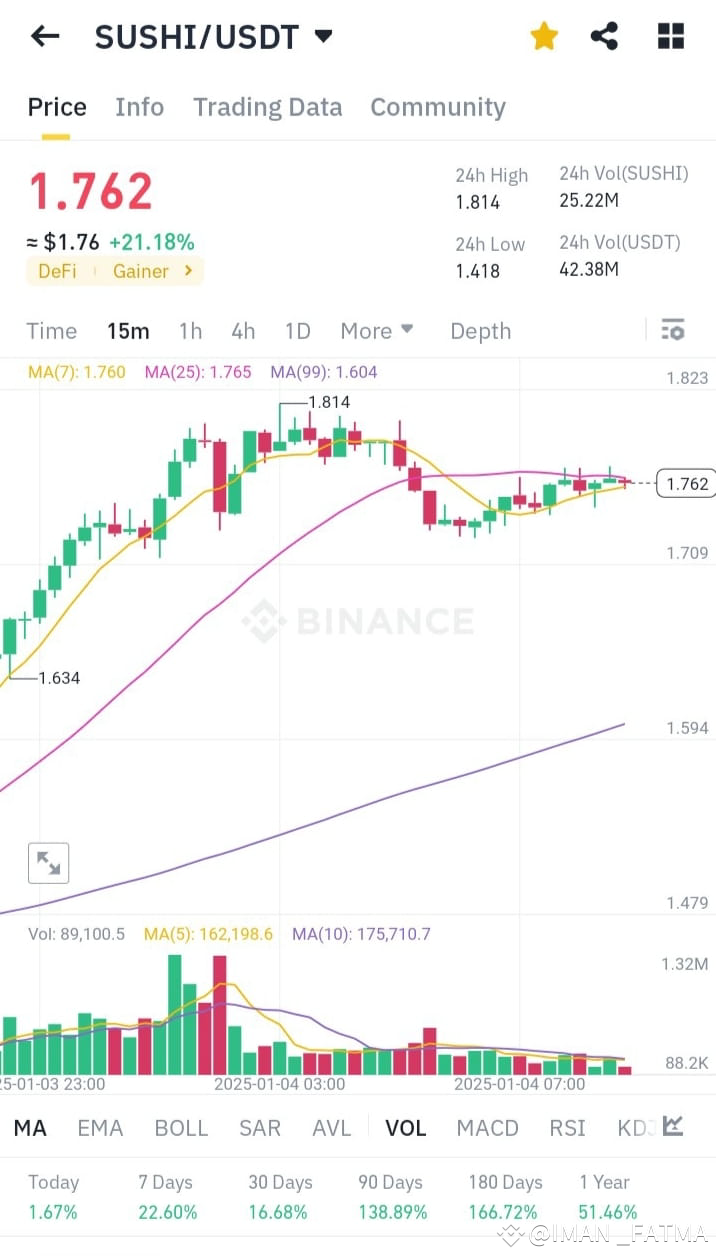
Task: Open chart display settings icon
Action: pos(672,330)
